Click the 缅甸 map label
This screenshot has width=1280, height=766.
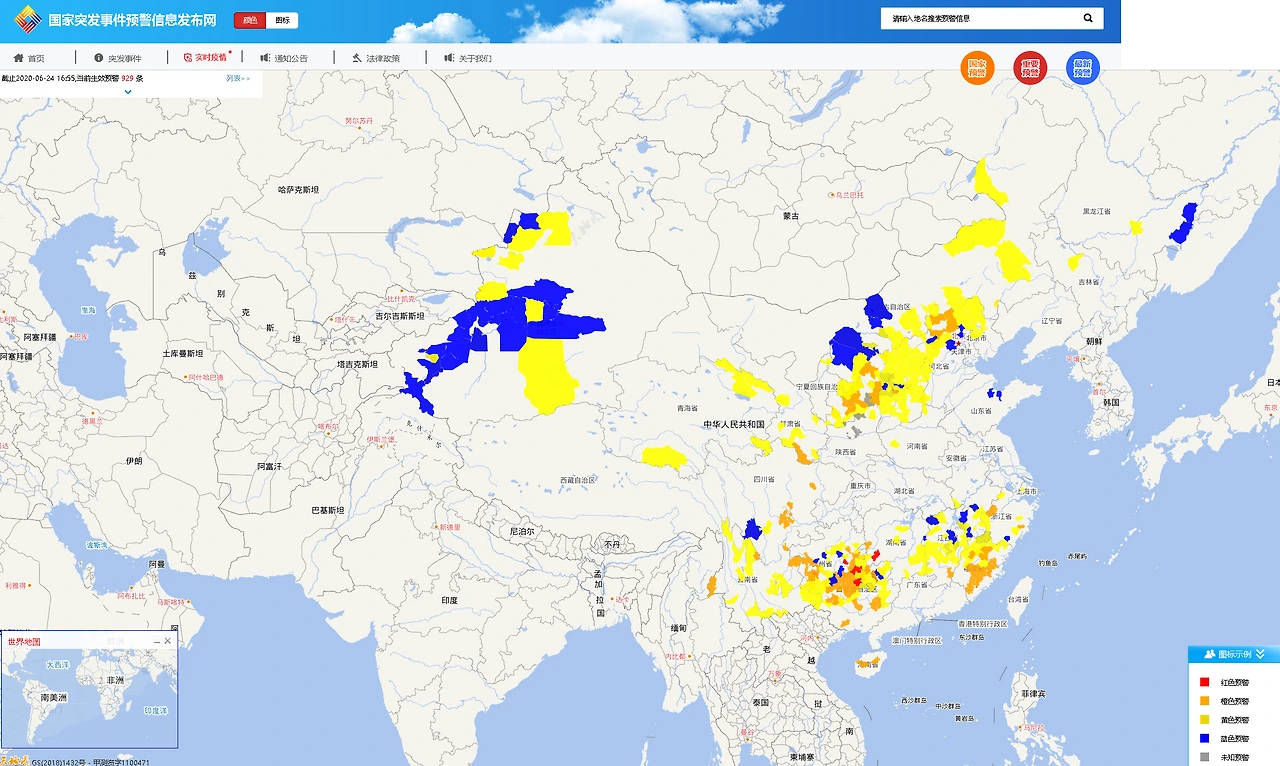[678, 628]
